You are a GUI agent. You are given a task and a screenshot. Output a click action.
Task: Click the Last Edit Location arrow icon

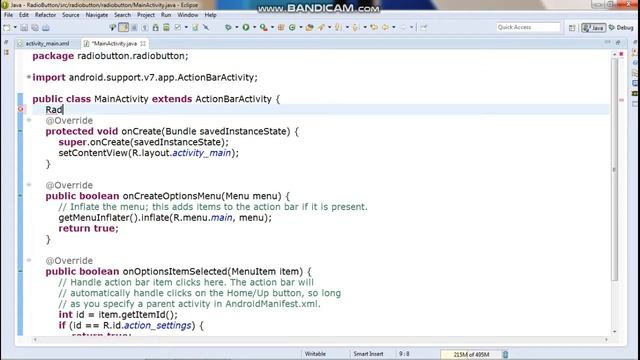pos(374,27)
